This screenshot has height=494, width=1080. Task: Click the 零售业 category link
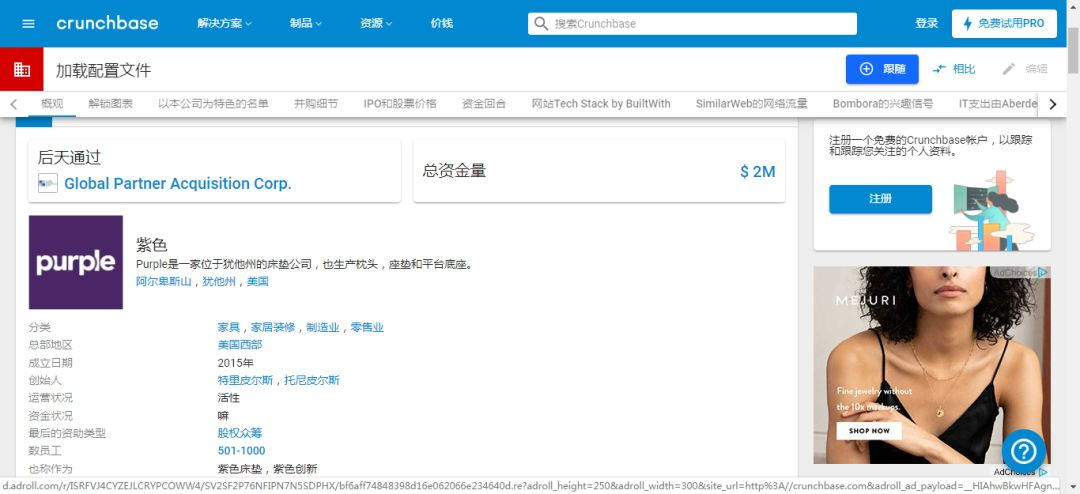[x=367, y=327]
